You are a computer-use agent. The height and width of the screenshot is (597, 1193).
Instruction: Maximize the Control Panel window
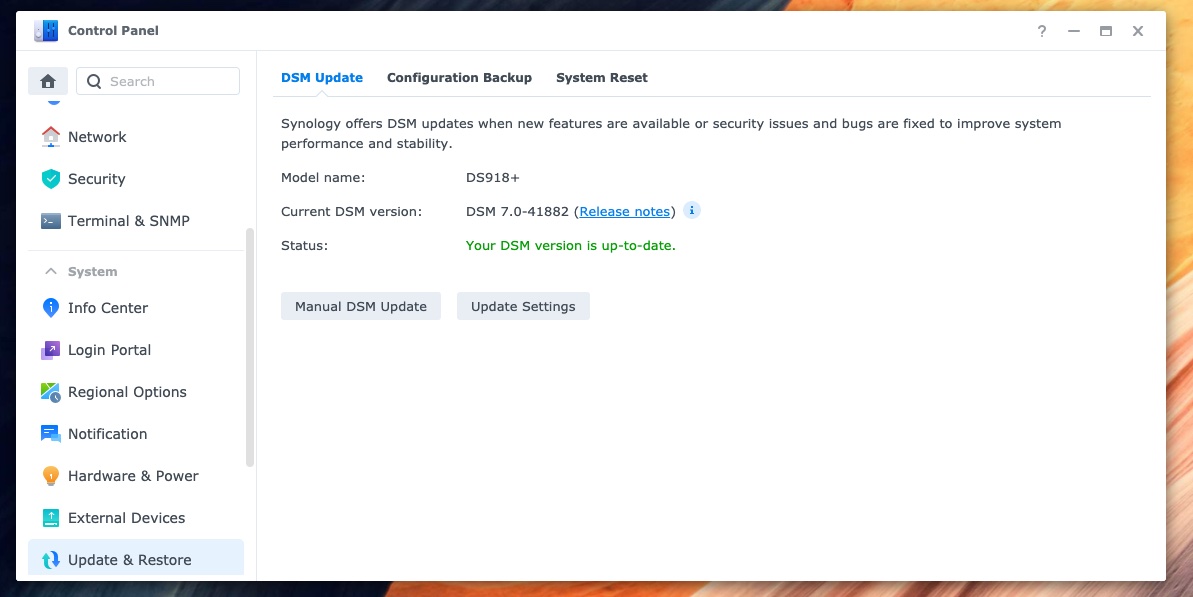tap(1106, 31)
